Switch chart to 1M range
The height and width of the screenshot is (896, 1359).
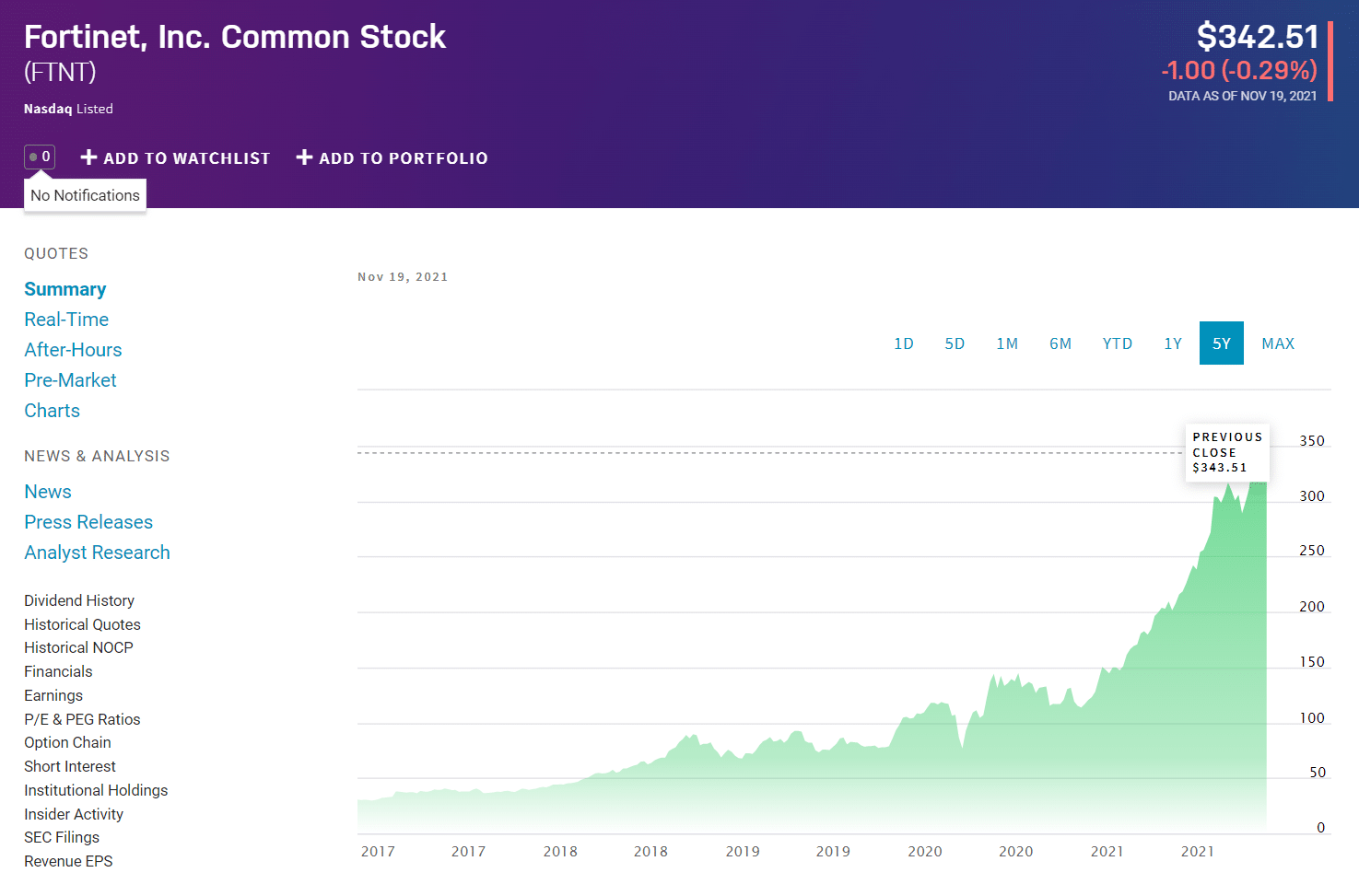(x=1007, y=343)
